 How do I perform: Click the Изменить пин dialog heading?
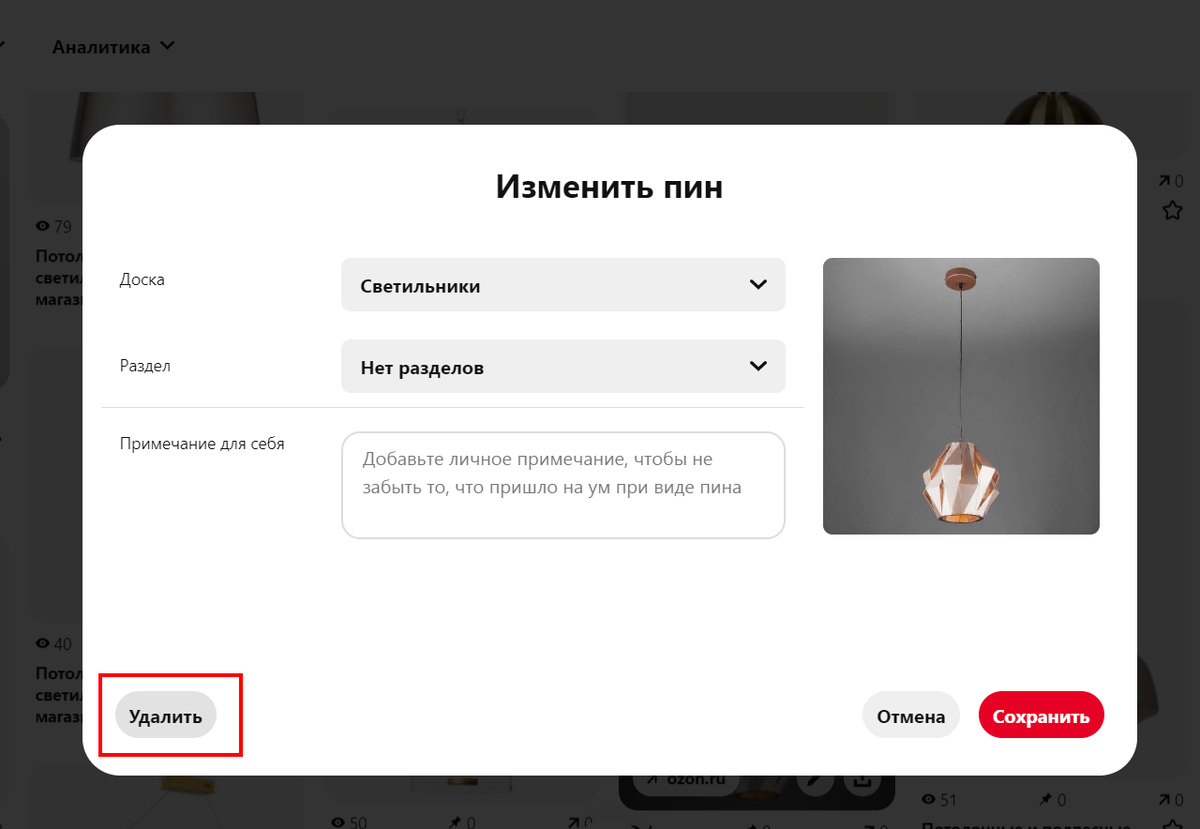tap(609, 186)
